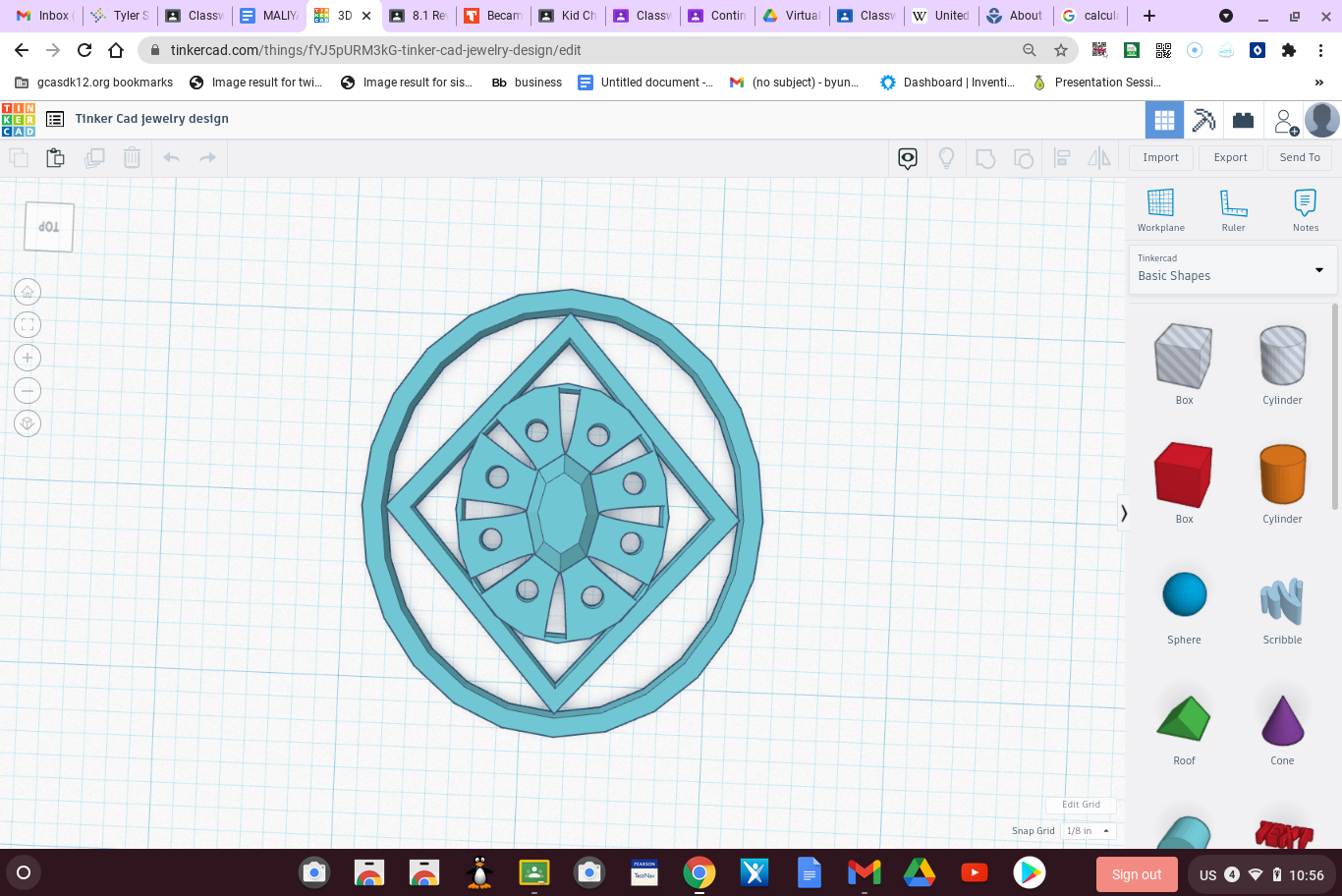This screenshot has height=896, width=1342.
Task: Fit all shapes in view
Action: (x=28, y=324)
